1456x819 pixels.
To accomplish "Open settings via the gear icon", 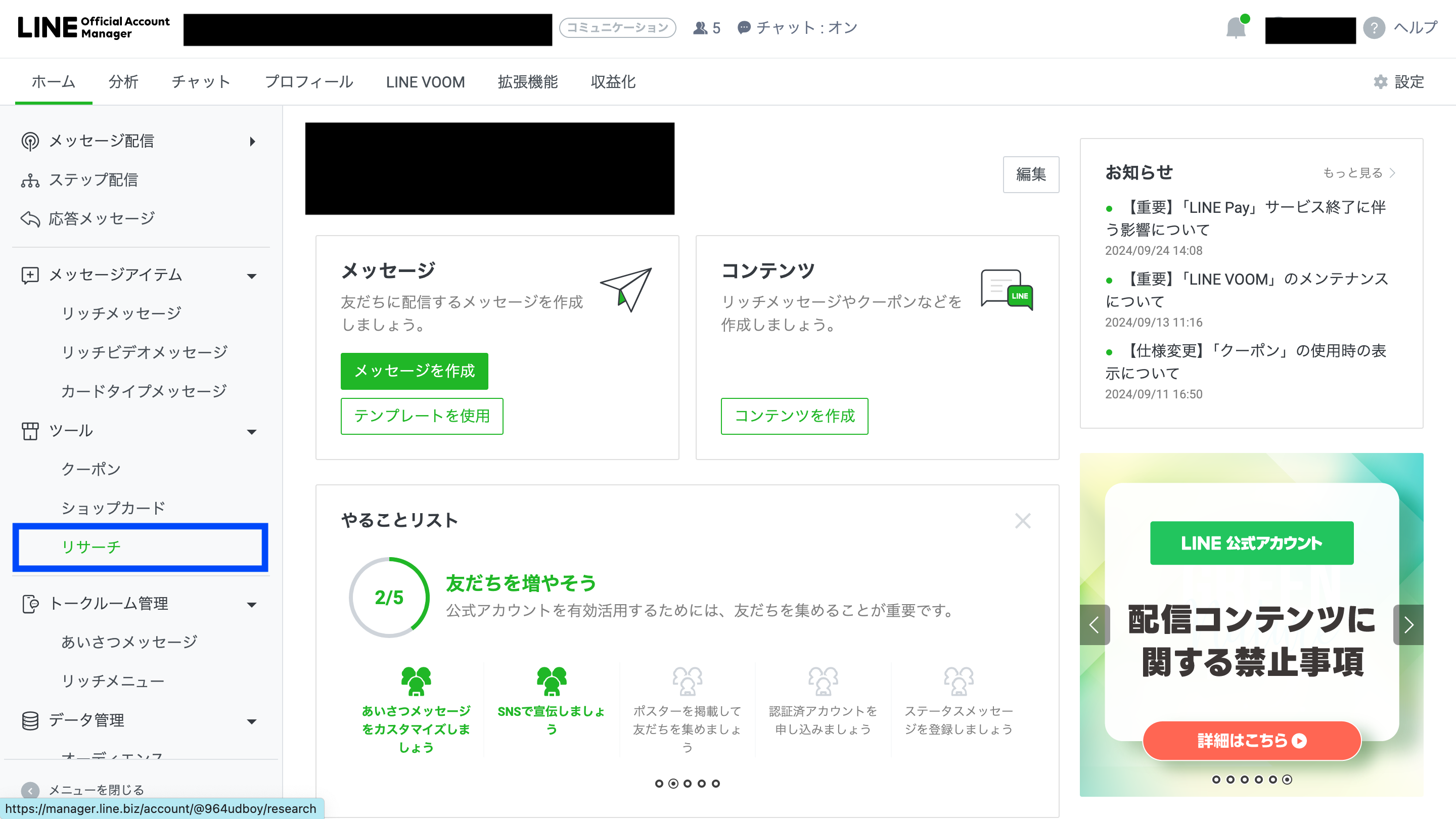I will [1380, 82].
